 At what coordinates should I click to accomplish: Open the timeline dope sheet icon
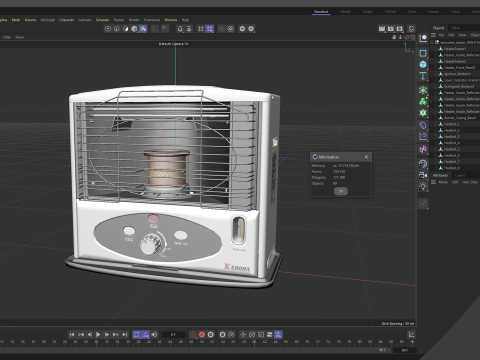(x=411, y=334)
